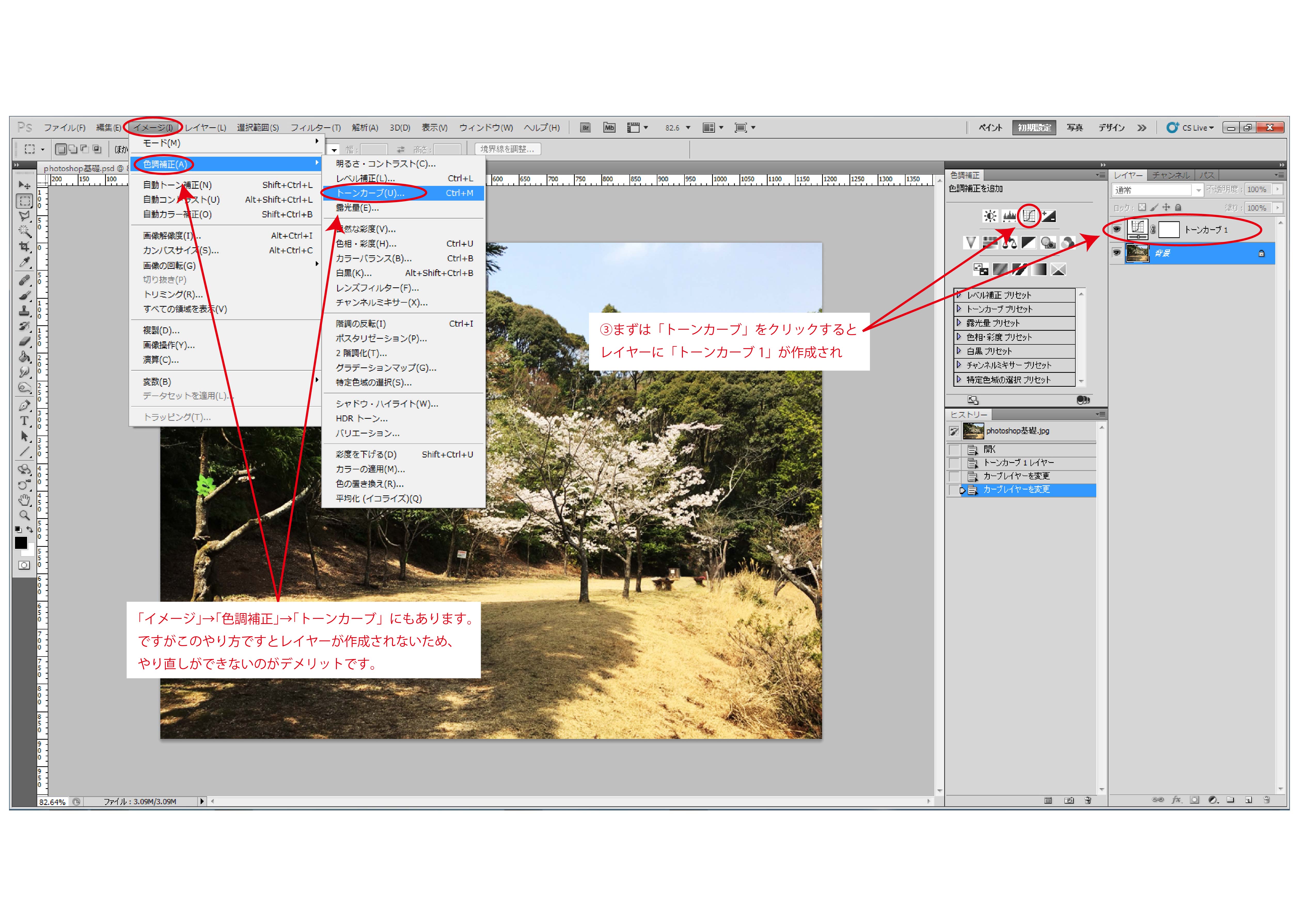Toggle visibility of the 背景 layer

click(1116, 252)
